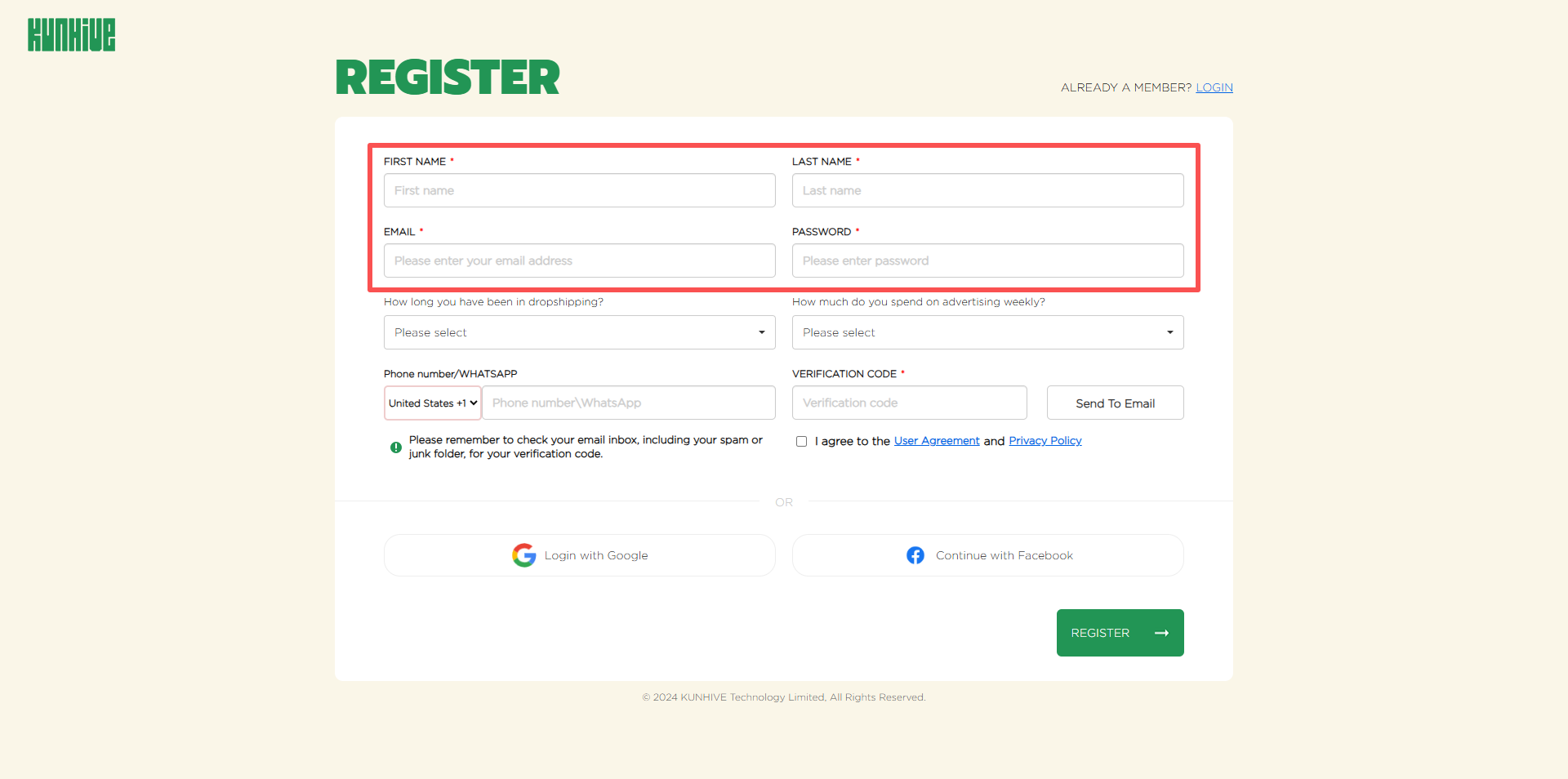The width and height of the screenshot is (1568, 779).
Task: Click into the Last name field
Action: (987, 190)
